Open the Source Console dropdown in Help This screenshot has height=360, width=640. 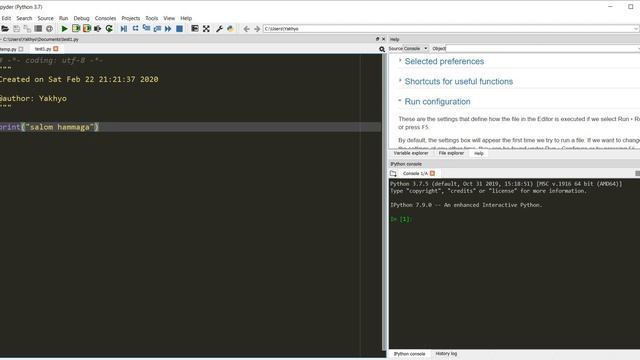(416, 49)
